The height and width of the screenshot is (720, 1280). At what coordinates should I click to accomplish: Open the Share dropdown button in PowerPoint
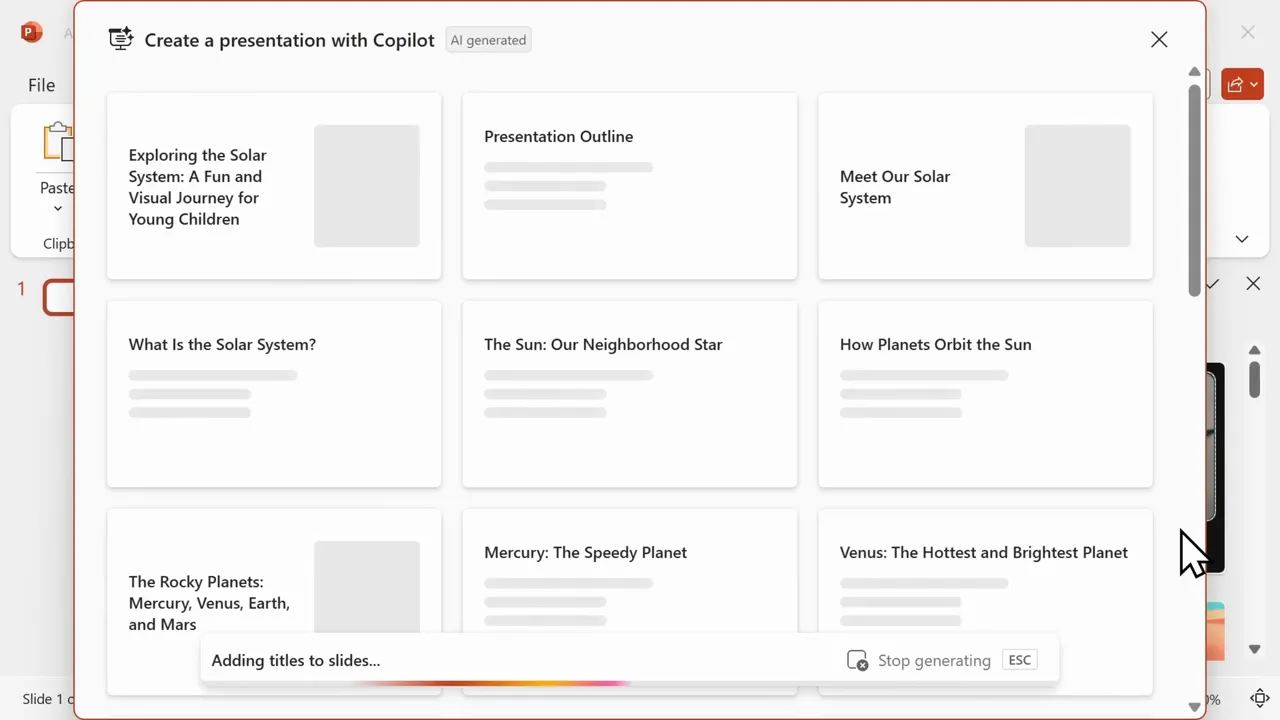[x=1242, y=85]
